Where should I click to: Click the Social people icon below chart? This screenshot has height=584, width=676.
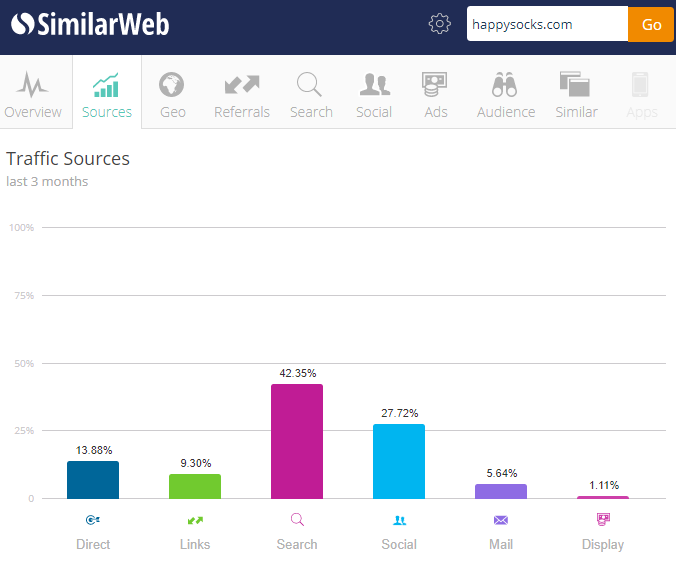pyautogui.click(x=399, y=520)
